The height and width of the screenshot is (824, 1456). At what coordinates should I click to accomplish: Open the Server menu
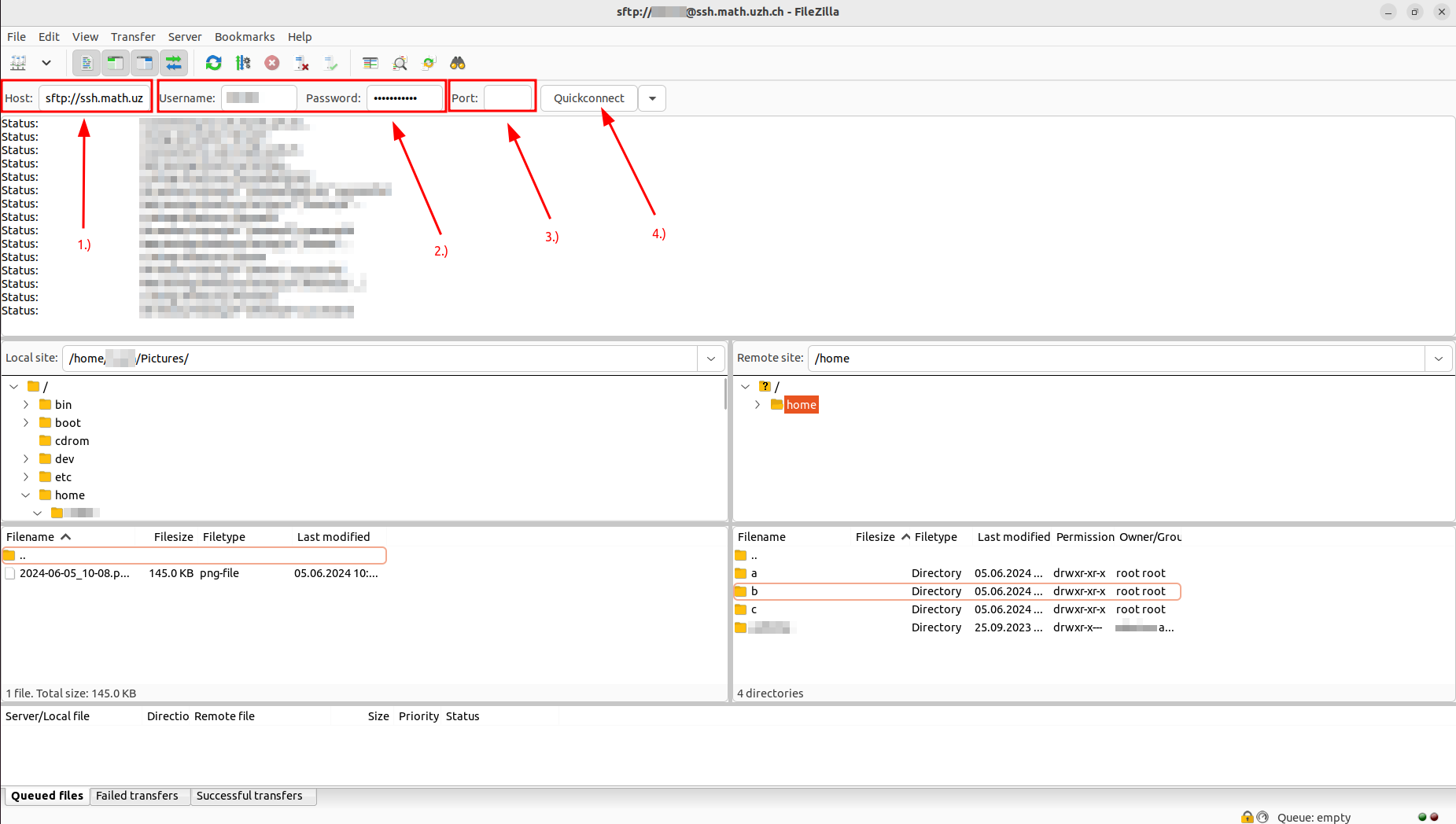pos(185,37)
